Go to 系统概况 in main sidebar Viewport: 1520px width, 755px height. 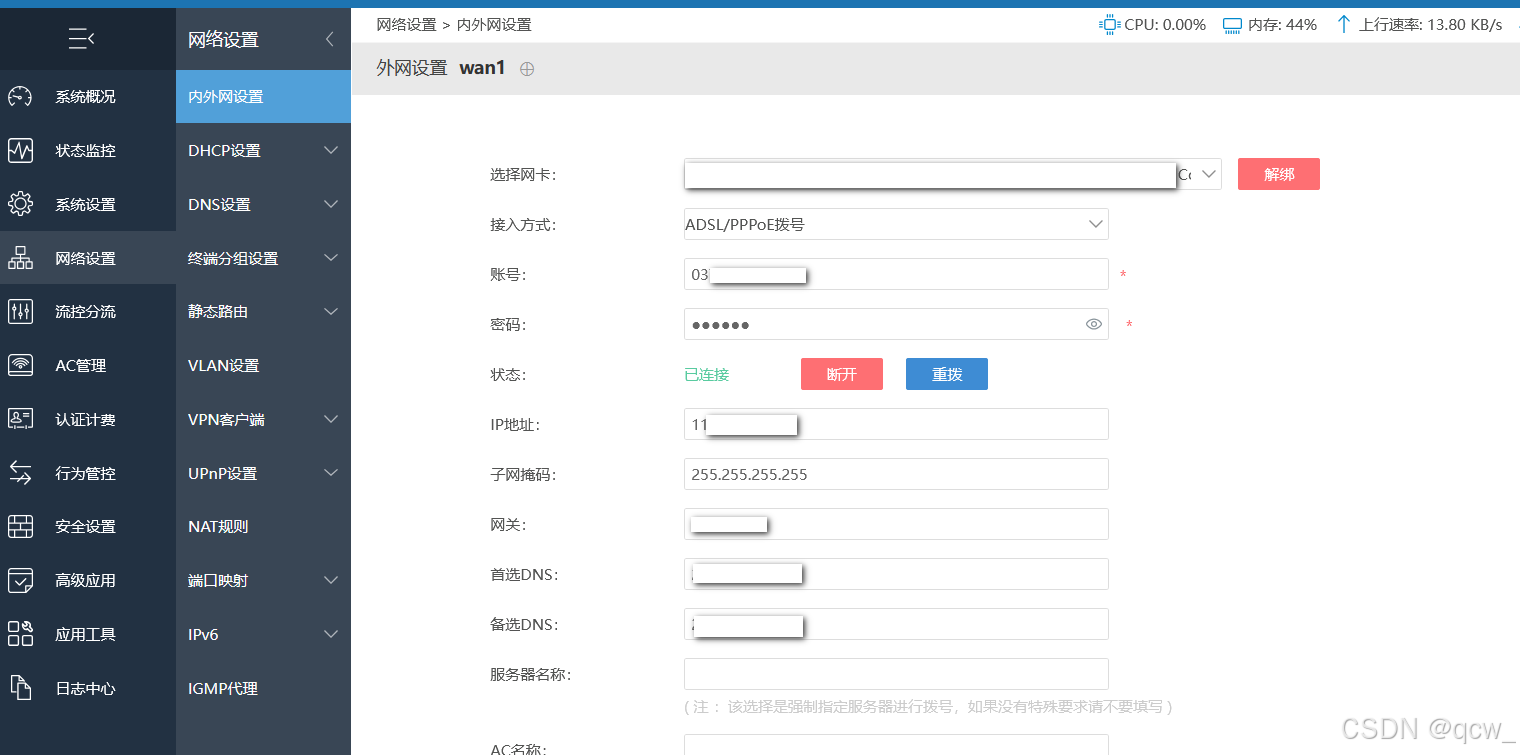(x=88, y=97)
